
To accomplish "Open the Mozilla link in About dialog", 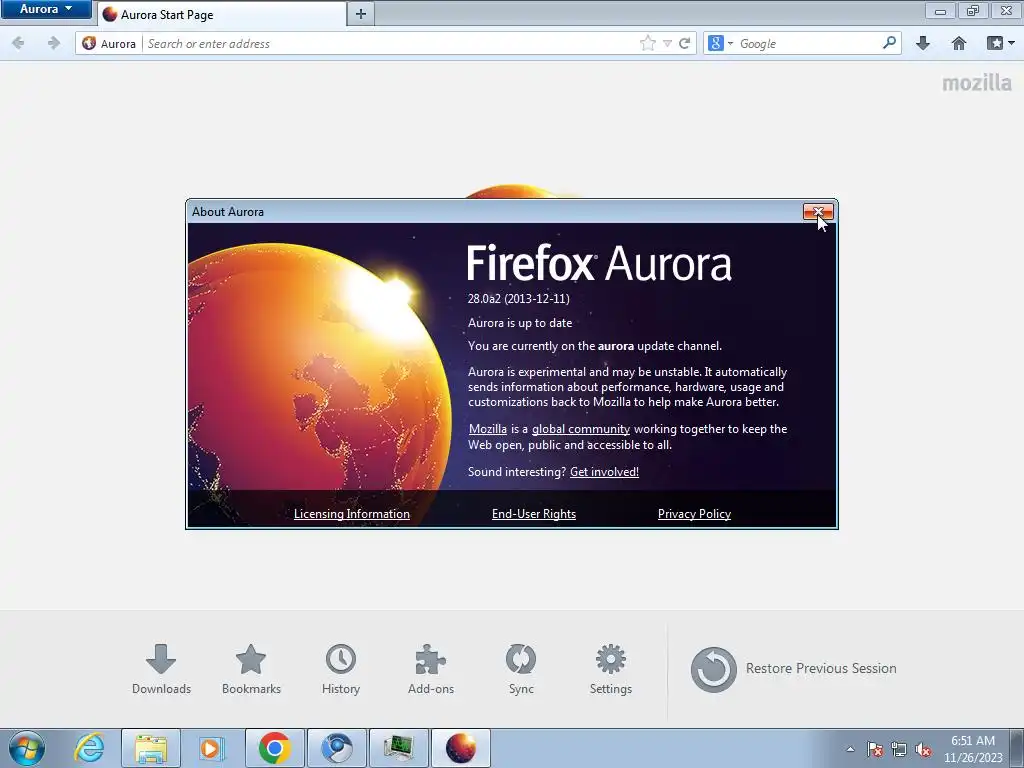I will (488, 429).
